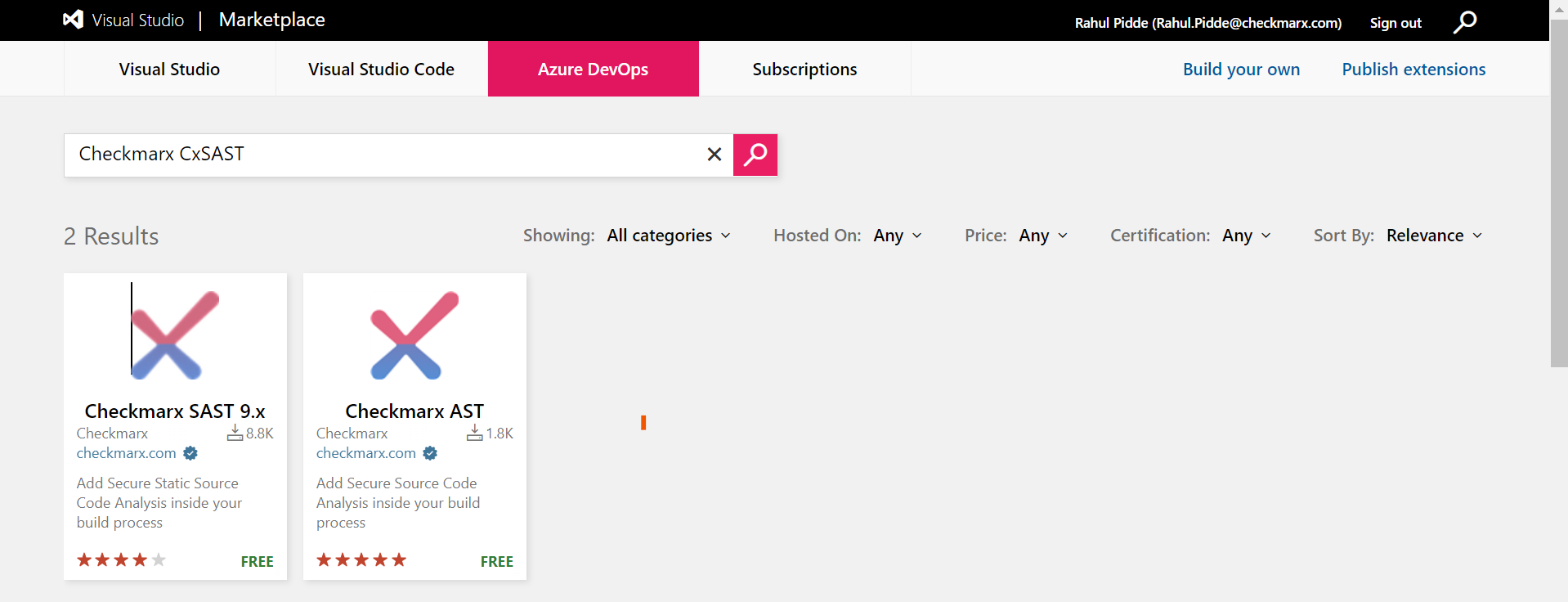Select the Azure DevOps tab
This screenshot has width=1568, height=602.
[x=593, y=69]
